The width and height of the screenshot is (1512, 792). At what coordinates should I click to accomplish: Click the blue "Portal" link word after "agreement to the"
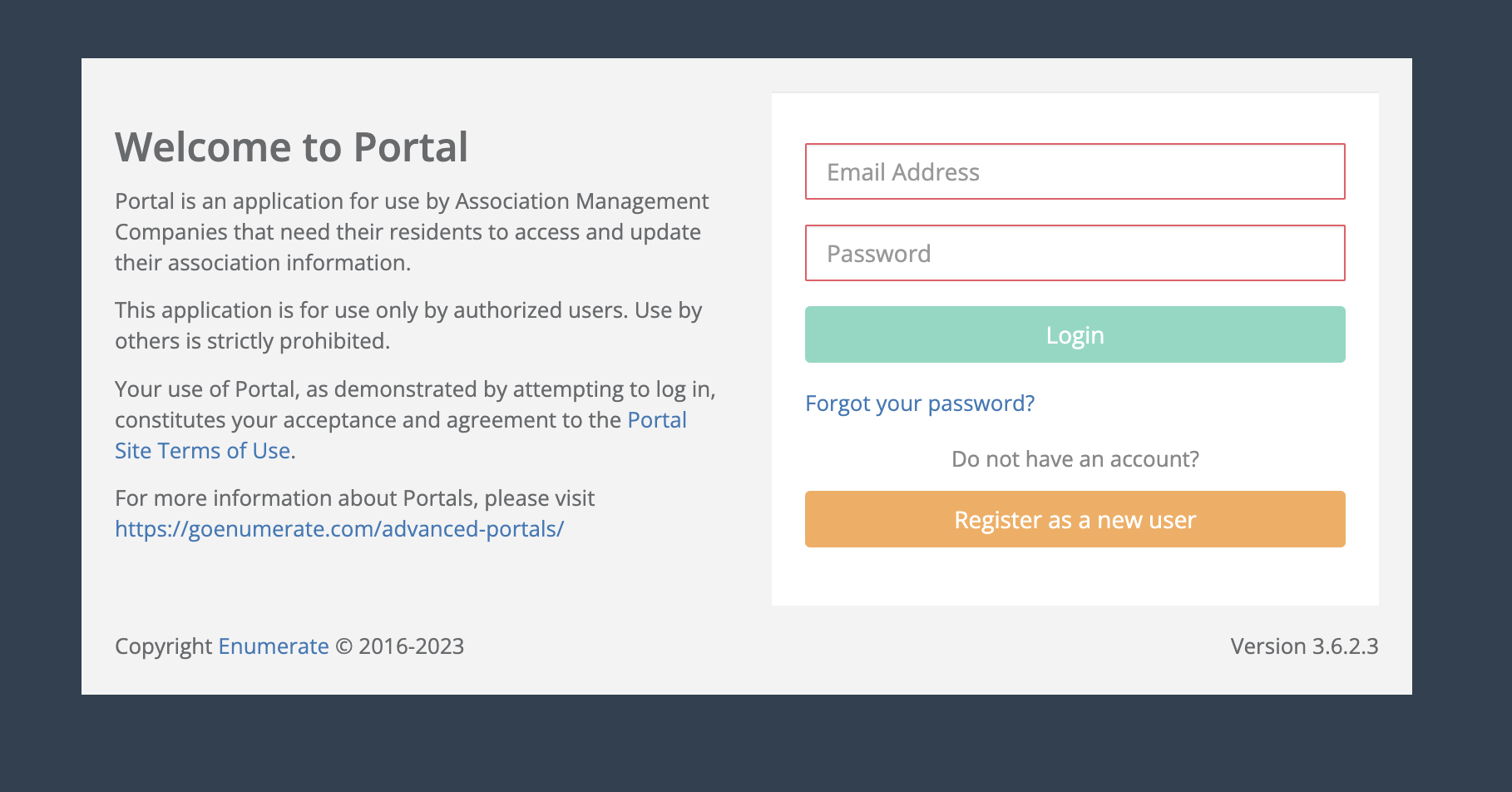click(x=657, y=420)
